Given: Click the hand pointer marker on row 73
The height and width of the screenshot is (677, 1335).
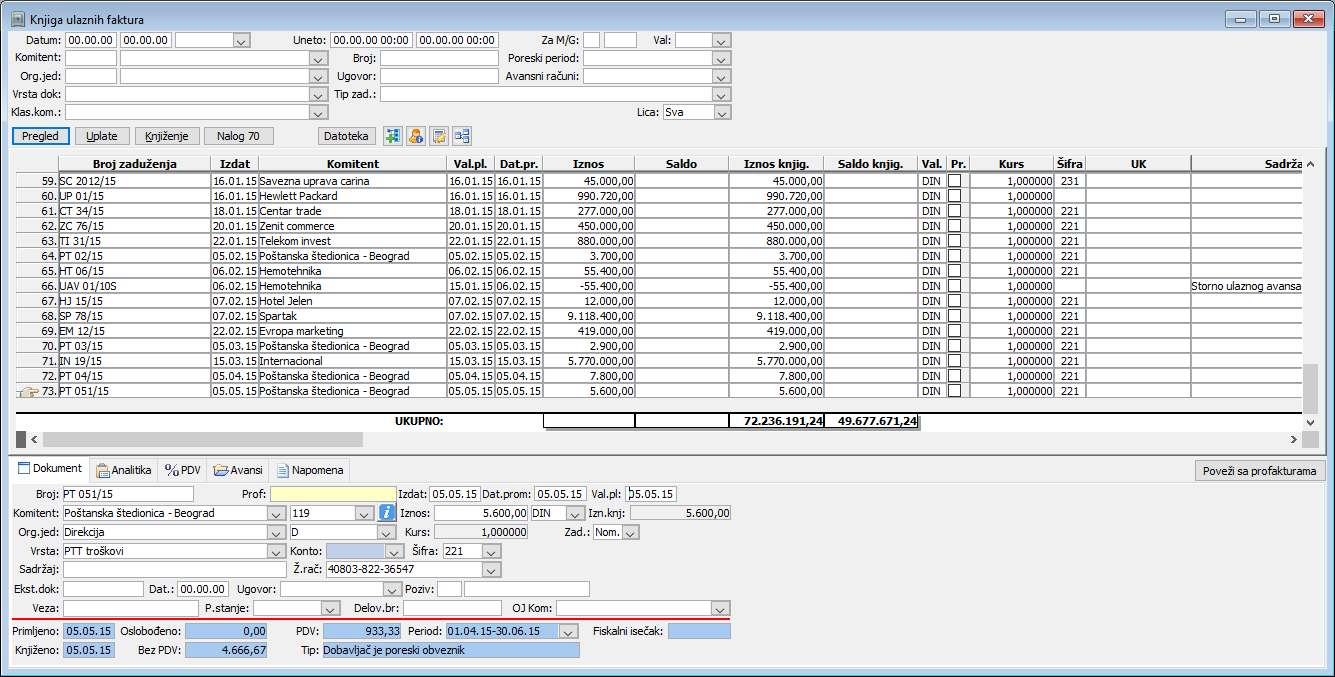Looking at the screenshot, I should click(x=28, y=392).
